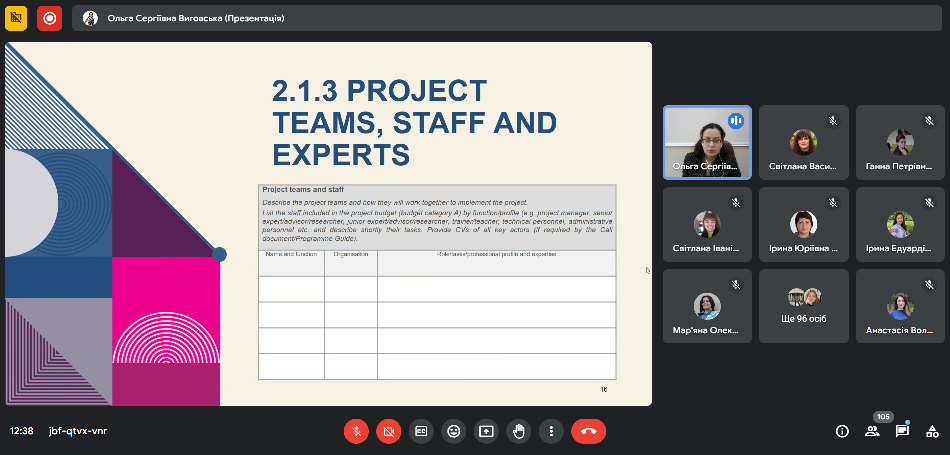The image size is (950, 455).
Task: Click Ірина Юріївна avatar photo
Action: 803,224
